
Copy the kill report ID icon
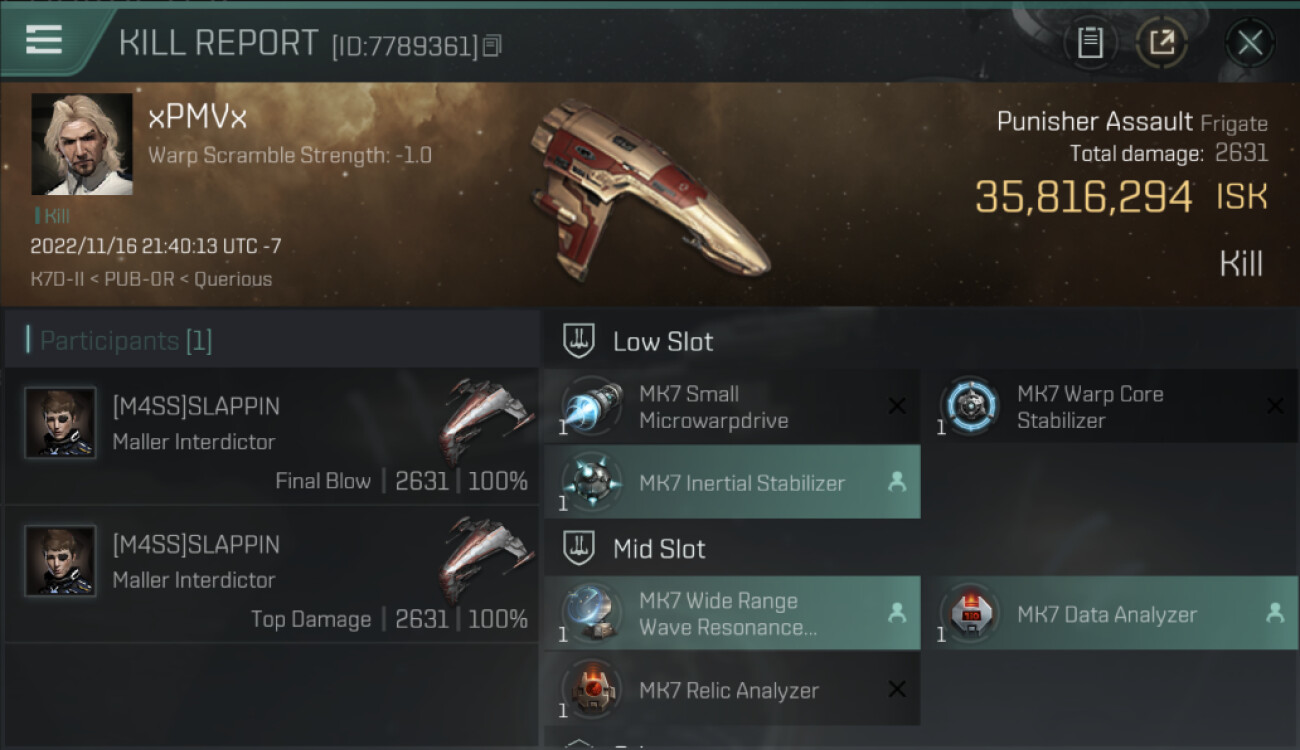click(x=491, y=46)
